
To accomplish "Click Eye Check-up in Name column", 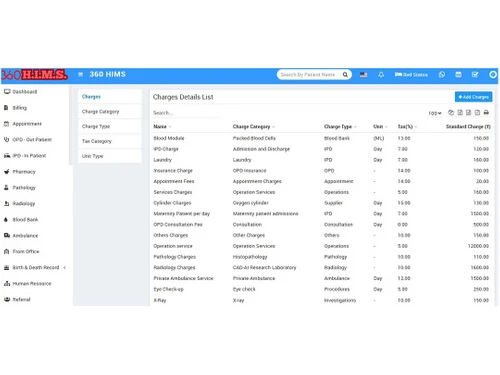I will pyautogui.click(x=168, y=289).
